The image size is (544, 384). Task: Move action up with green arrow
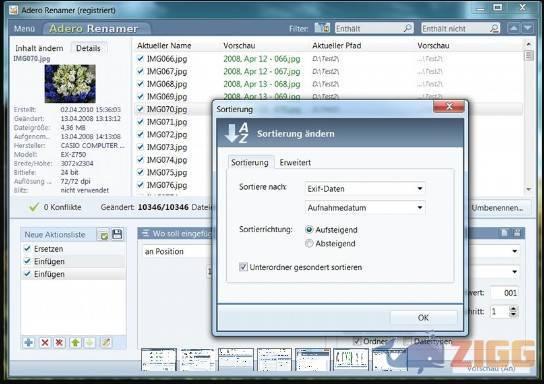[x=75, y=343]
